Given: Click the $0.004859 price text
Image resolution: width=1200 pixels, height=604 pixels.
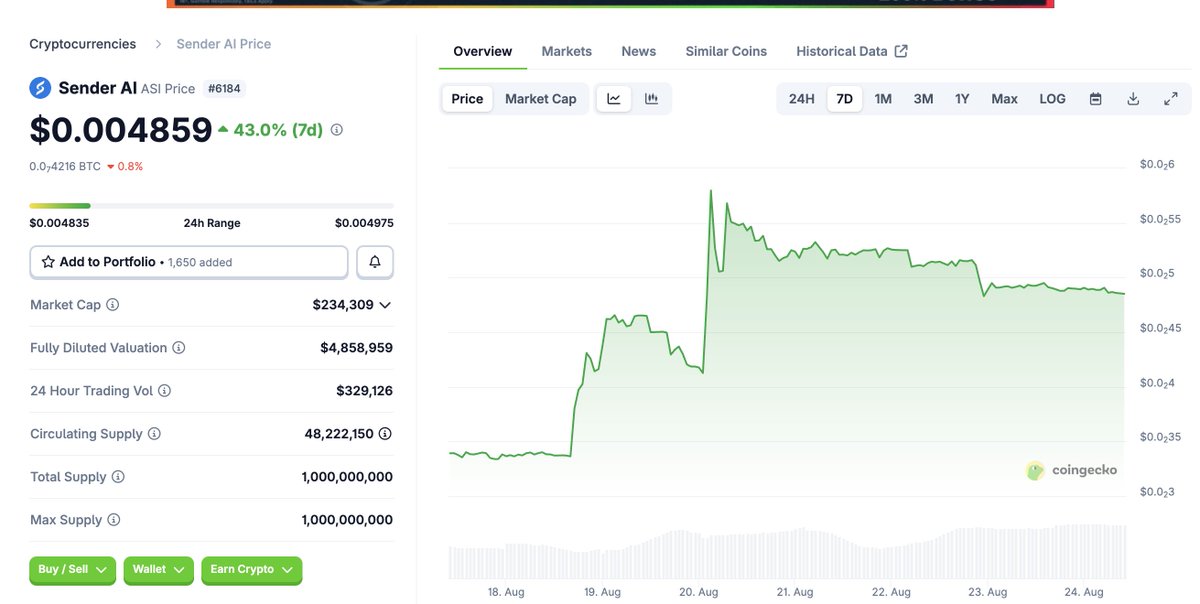Looking at the screenshot, I should [121, 130].
